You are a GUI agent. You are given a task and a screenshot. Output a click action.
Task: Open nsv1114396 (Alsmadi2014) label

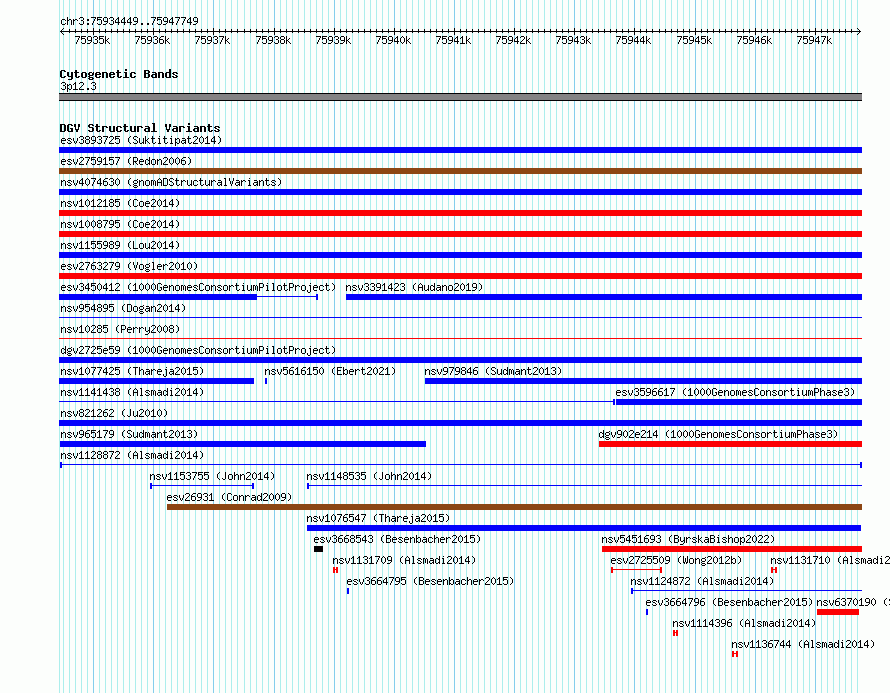744,623
